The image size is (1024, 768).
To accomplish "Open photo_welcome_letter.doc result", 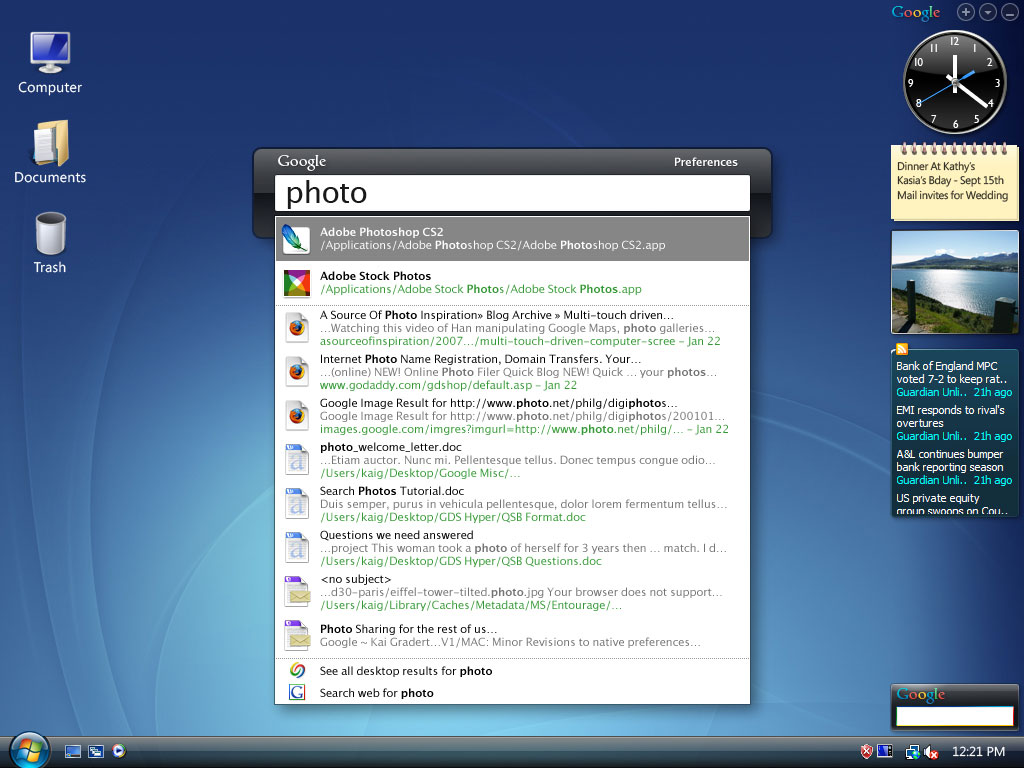I will coord(512,460).
